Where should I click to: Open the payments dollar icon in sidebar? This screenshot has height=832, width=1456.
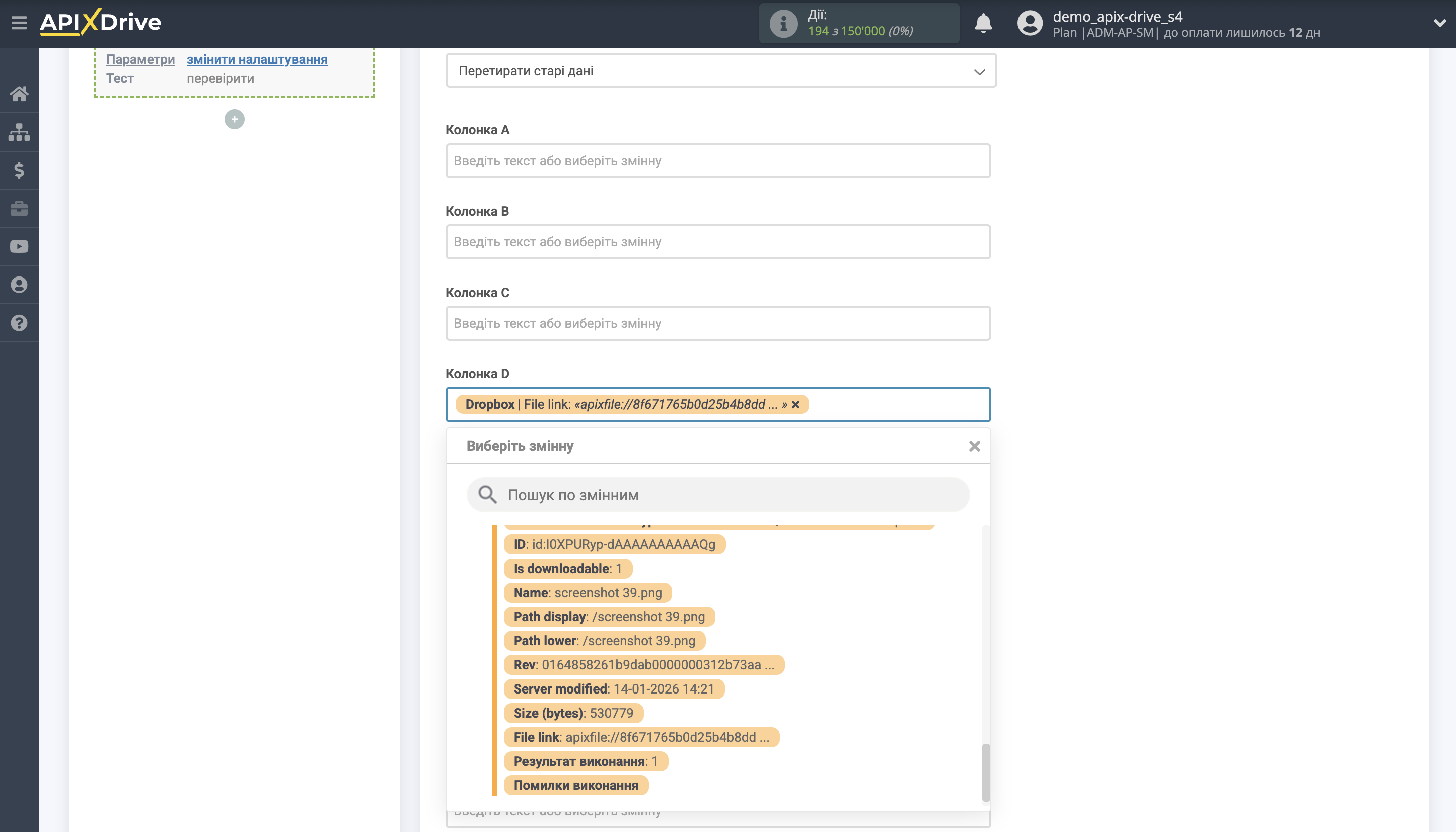[x=19, y=170]
